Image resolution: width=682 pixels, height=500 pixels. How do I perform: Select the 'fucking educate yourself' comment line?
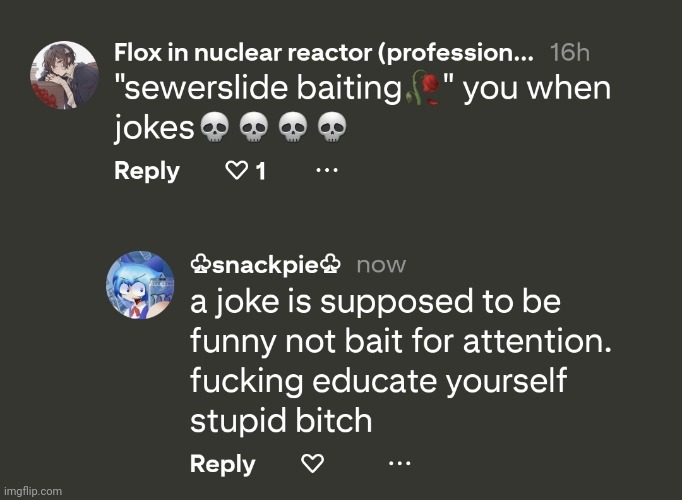point(378,380)
